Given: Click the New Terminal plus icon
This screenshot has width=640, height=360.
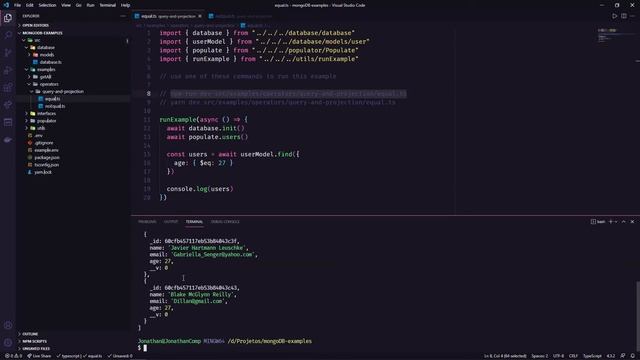Looking at the screenshot, I should coord(611,222).
